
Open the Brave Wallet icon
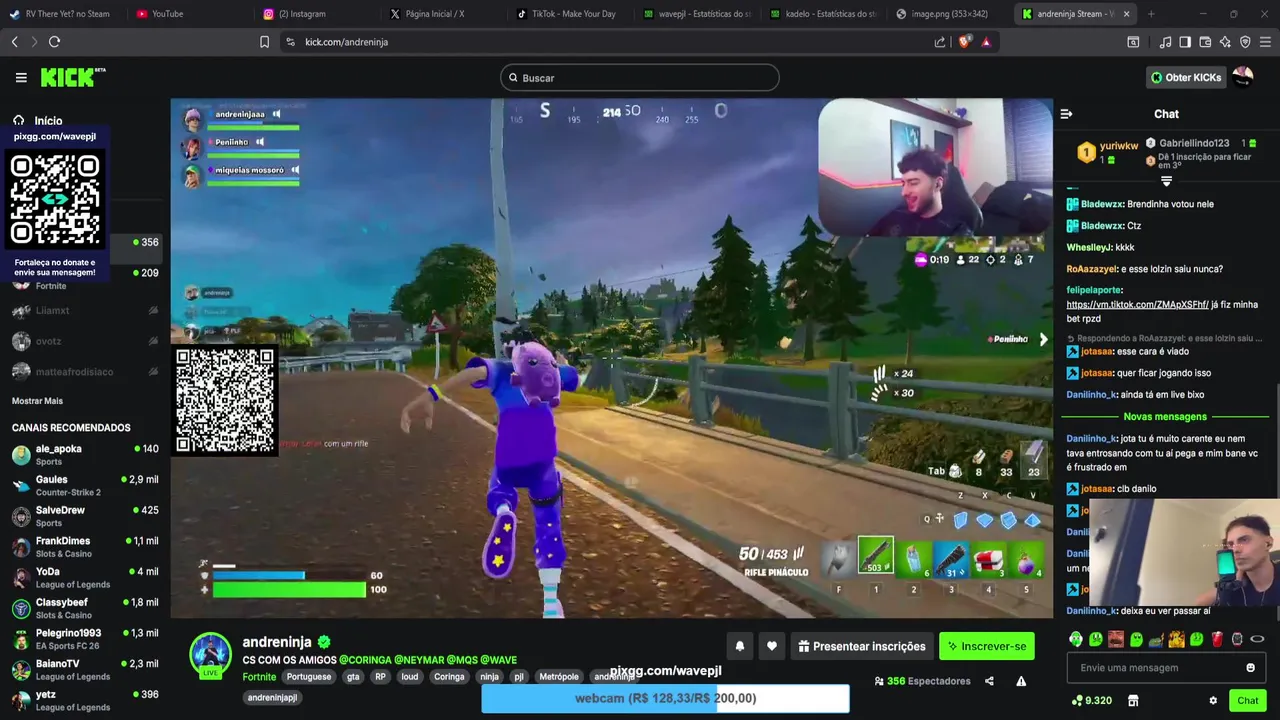1205,42
